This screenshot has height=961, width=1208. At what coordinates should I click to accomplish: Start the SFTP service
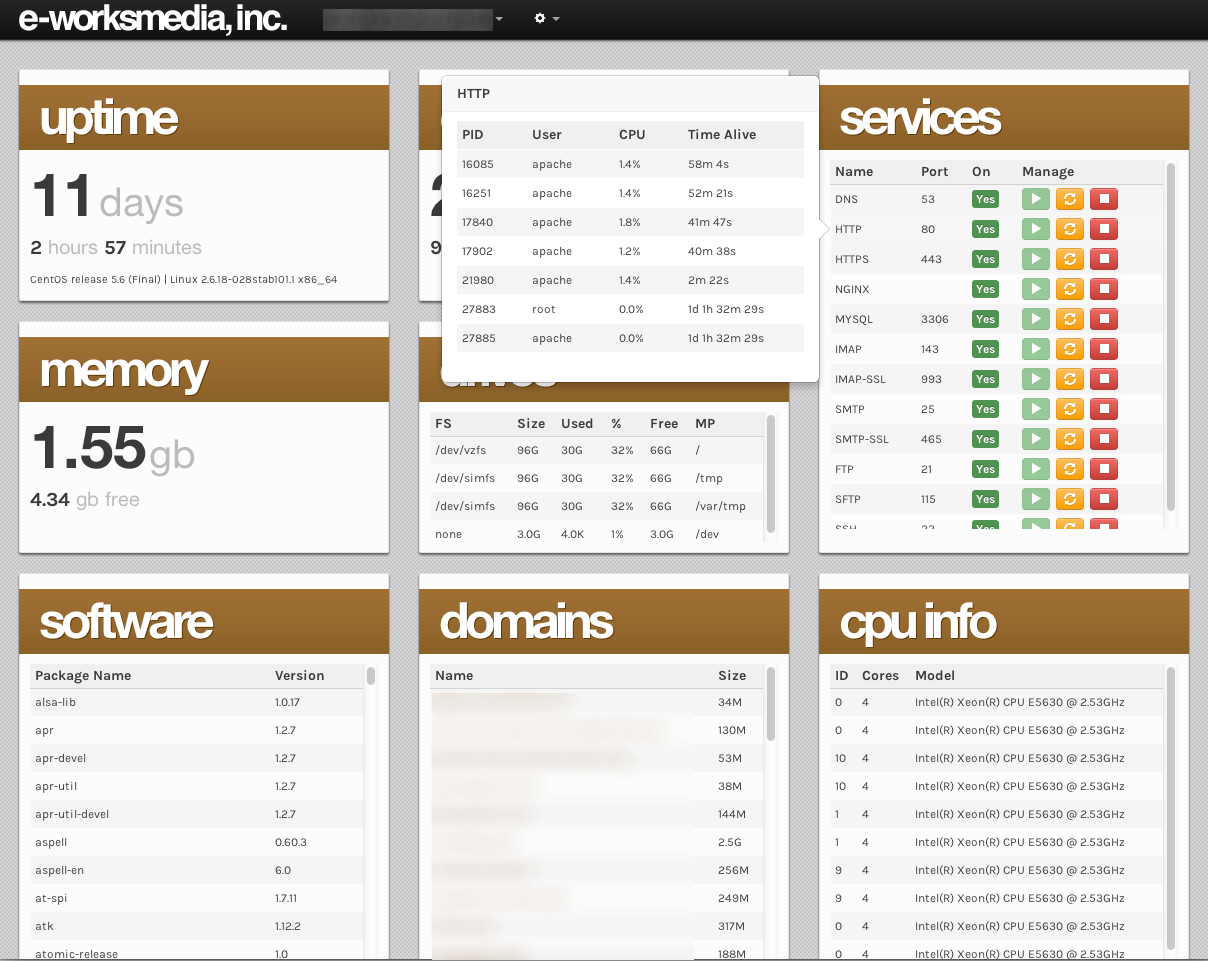1036,499
